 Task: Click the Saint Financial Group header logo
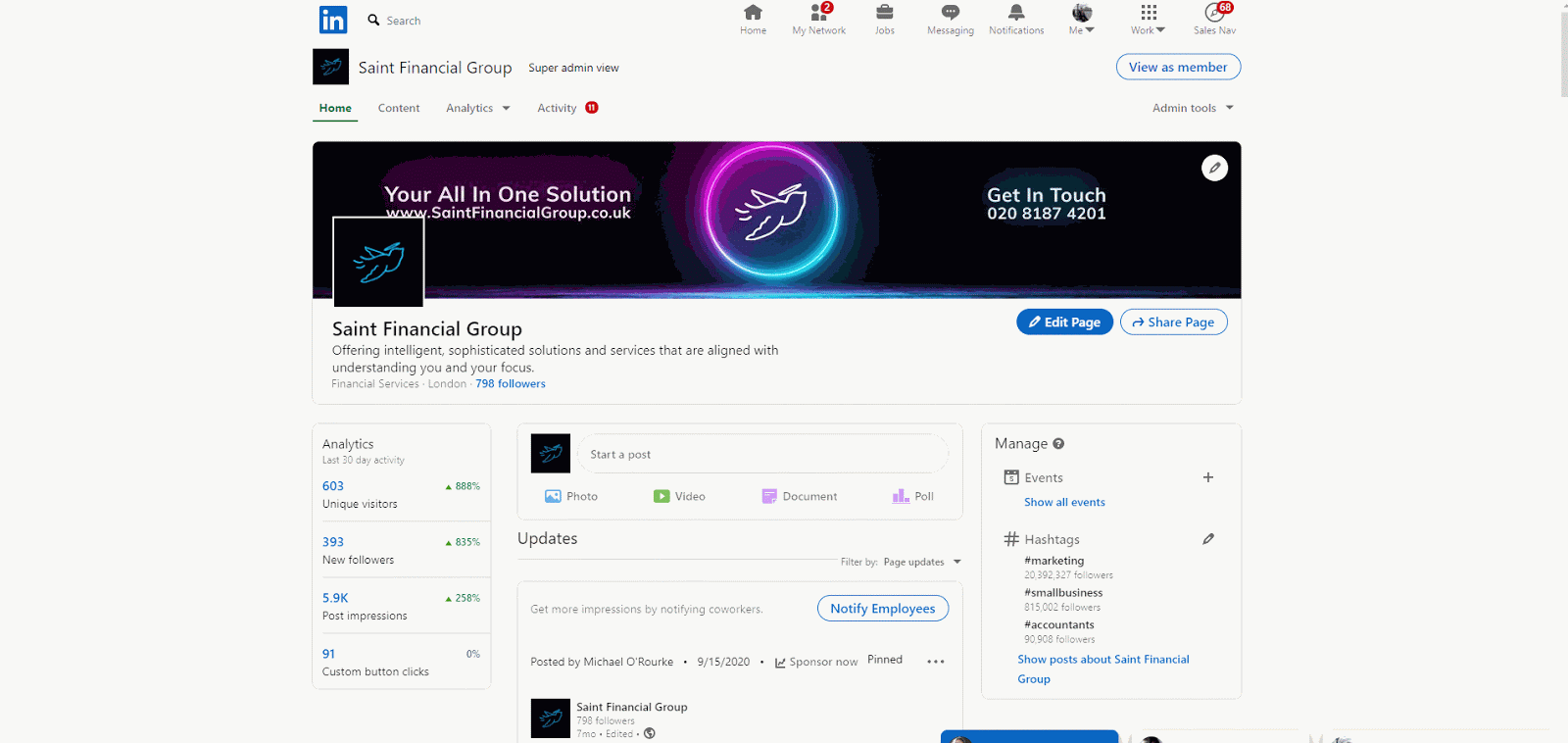click(330, 67)
